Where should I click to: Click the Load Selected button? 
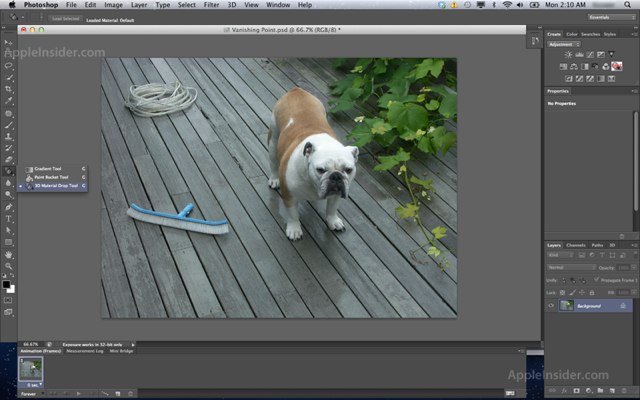(x=66, y=18)
